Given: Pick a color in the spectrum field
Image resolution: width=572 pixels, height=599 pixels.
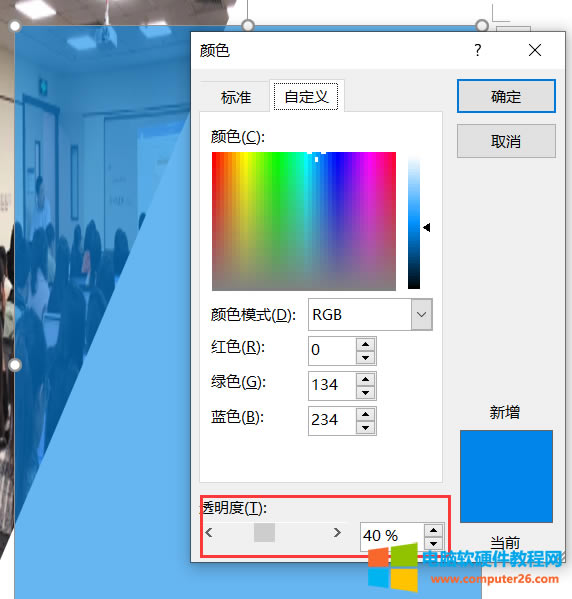Looking at the screenshot, I should pyautogui.click(x=304, y=221).
